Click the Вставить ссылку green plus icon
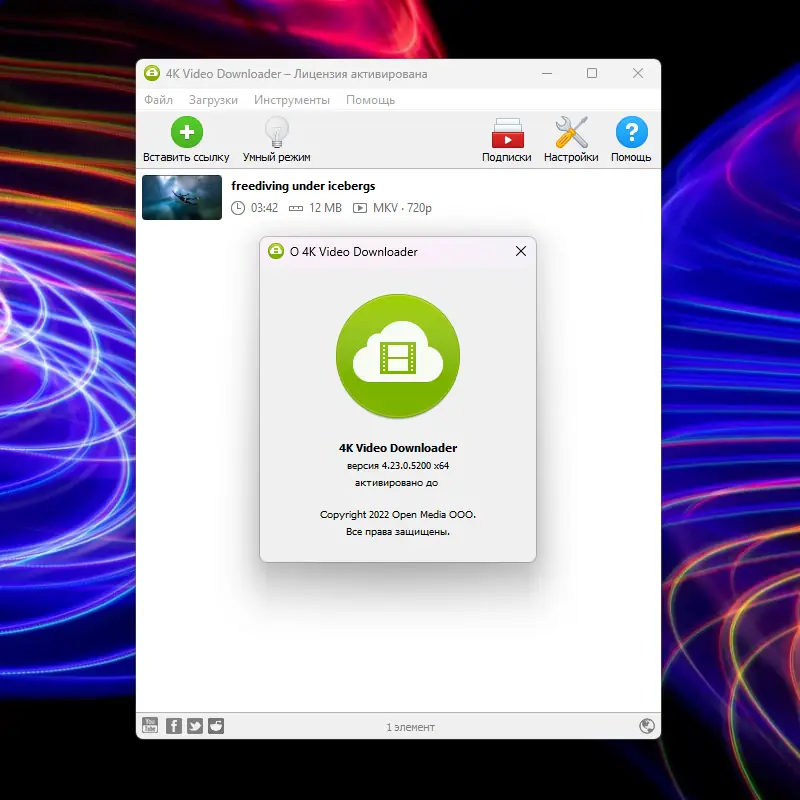 (186, 130)
